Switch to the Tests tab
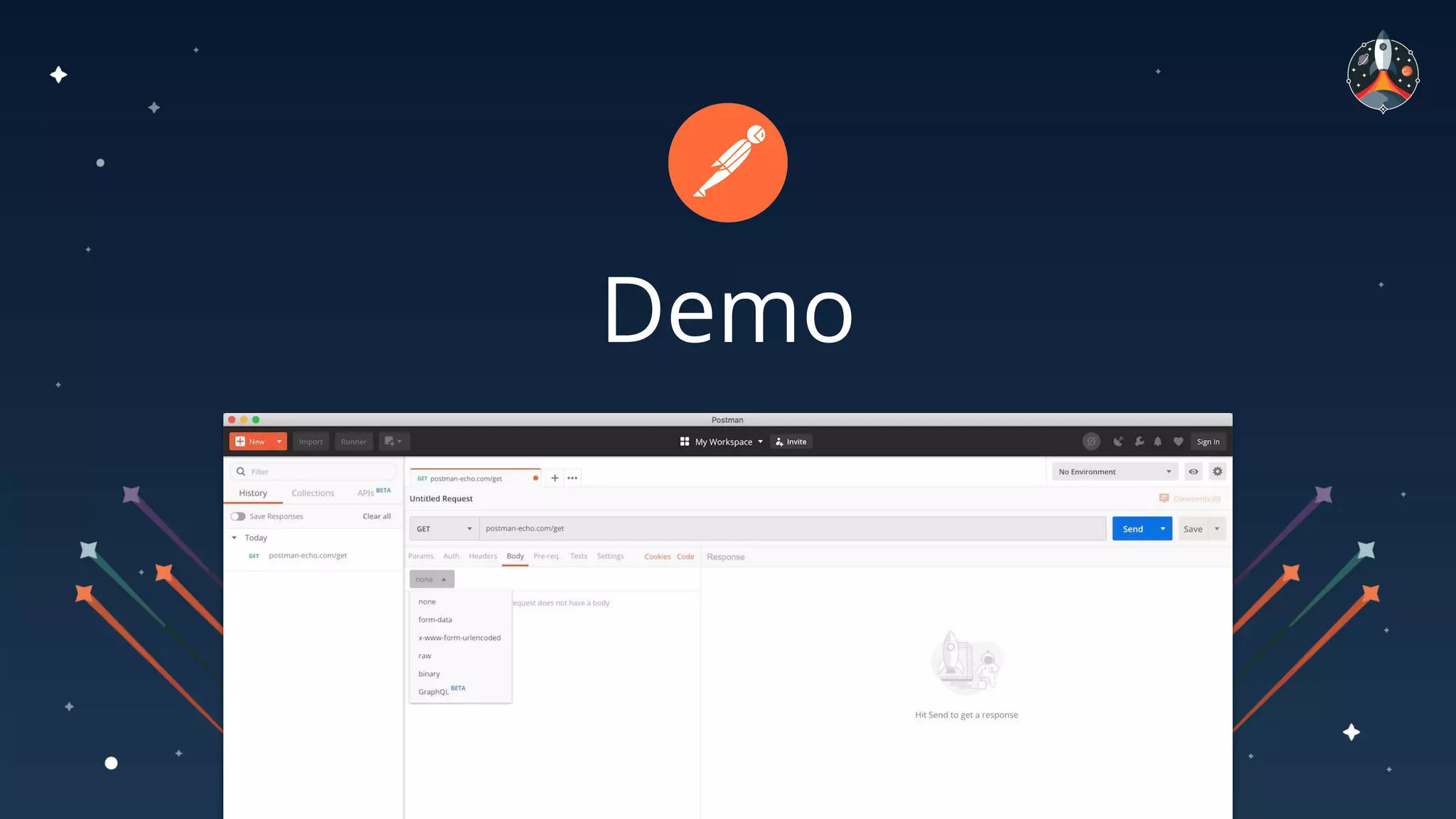This screenshot has height=819, width=1456. [579, 556]
